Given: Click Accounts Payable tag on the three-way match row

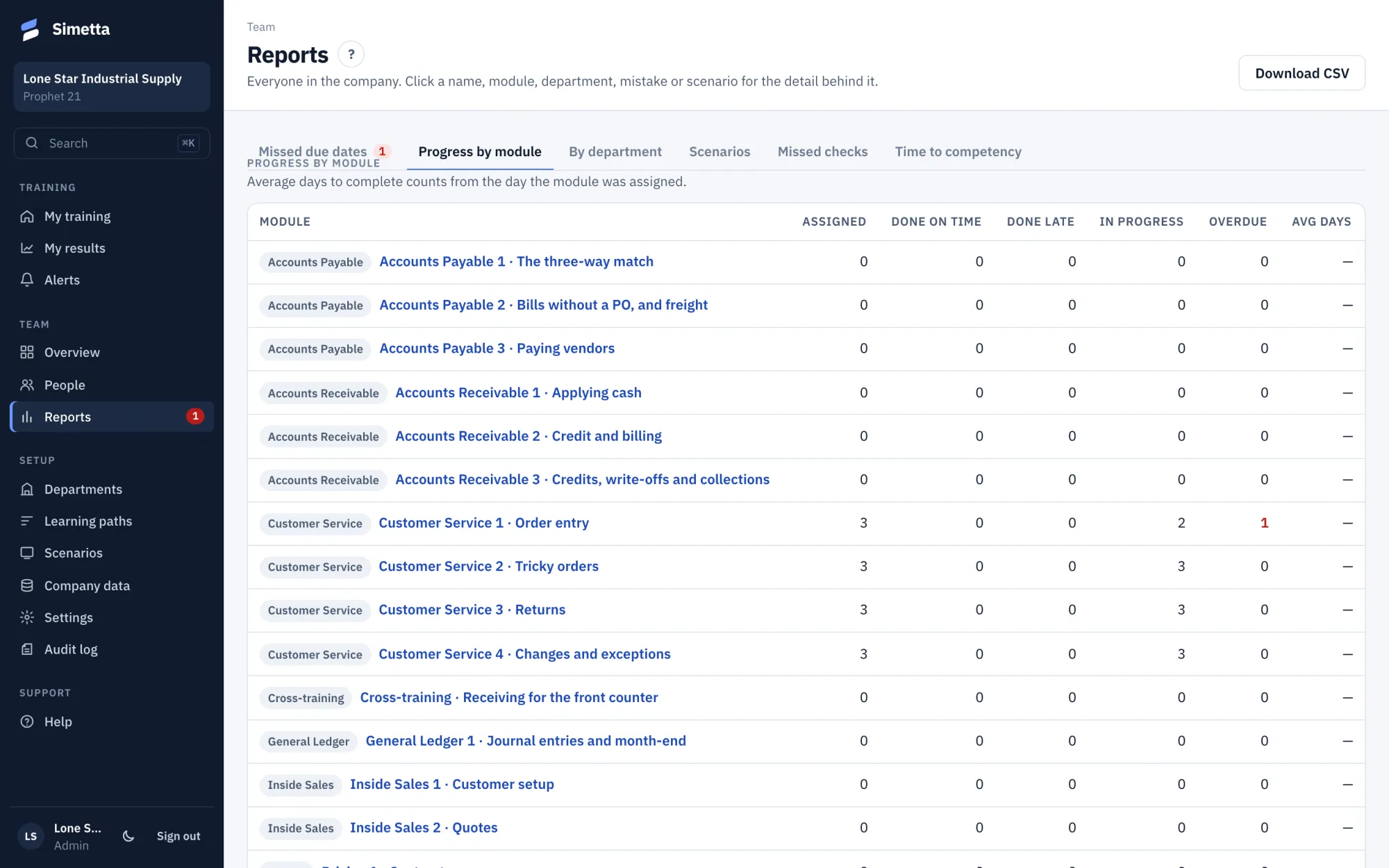Looking at the screenshot, I should click(315, 262).
